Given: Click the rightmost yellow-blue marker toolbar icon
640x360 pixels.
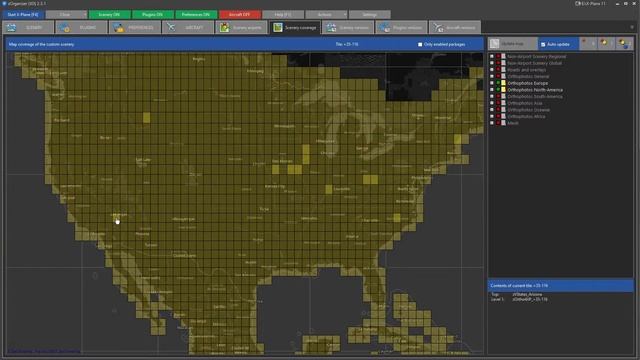Looking at the screenshot, I should pyautogui.click(x=623, y=43).
